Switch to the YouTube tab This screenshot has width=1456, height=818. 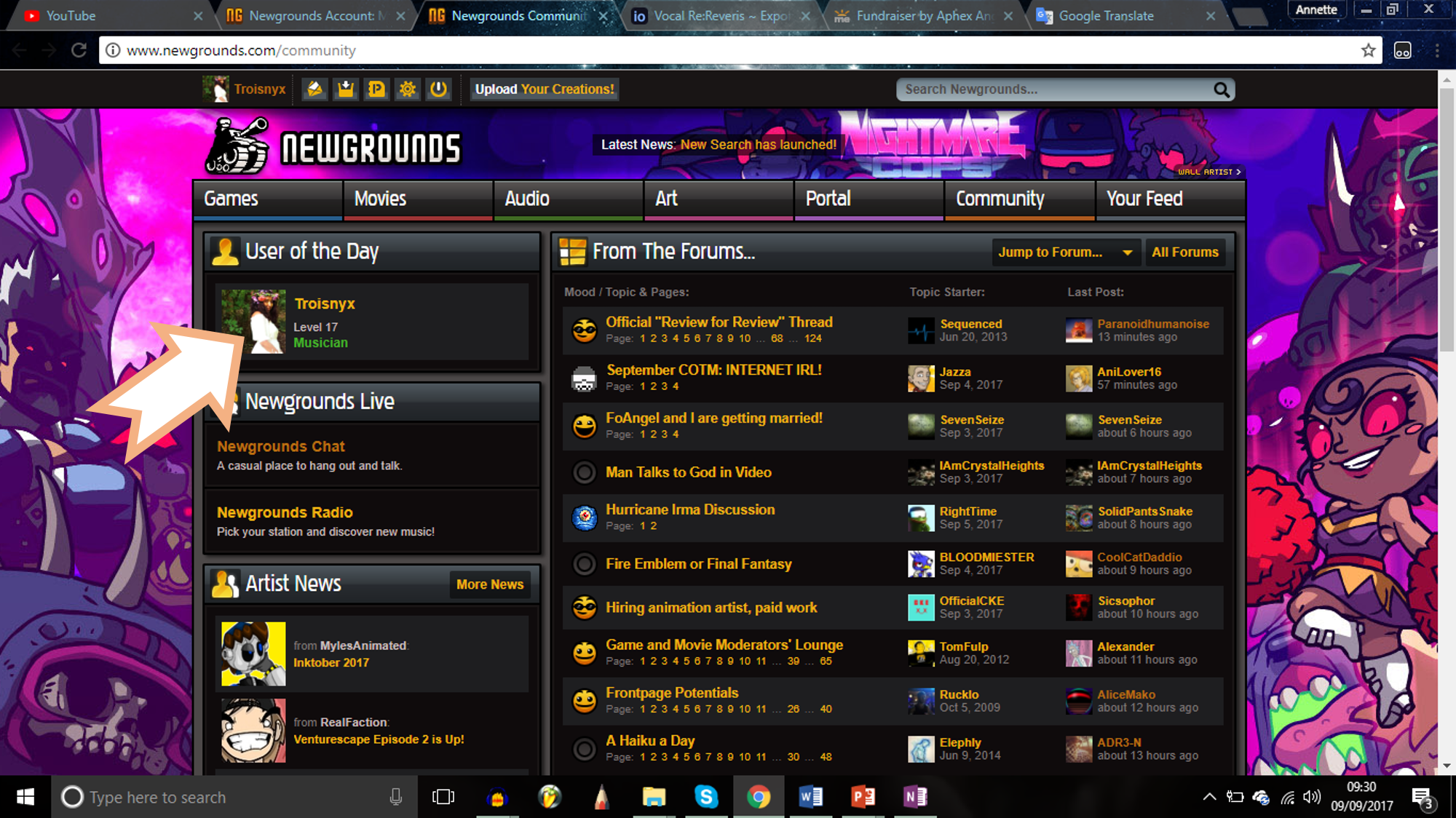109,16
